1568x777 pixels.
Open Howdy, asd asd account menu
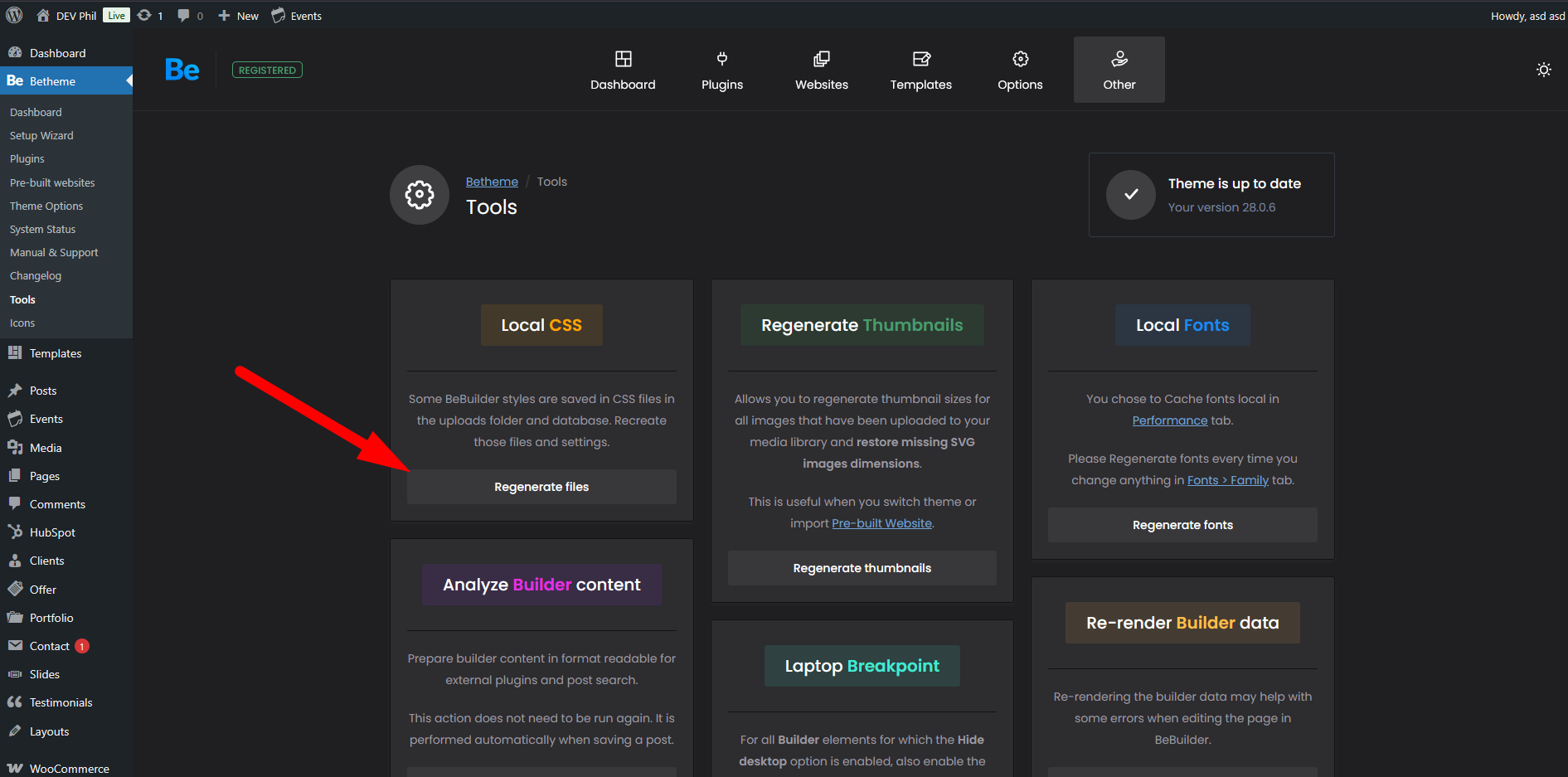pos(1527,16)
